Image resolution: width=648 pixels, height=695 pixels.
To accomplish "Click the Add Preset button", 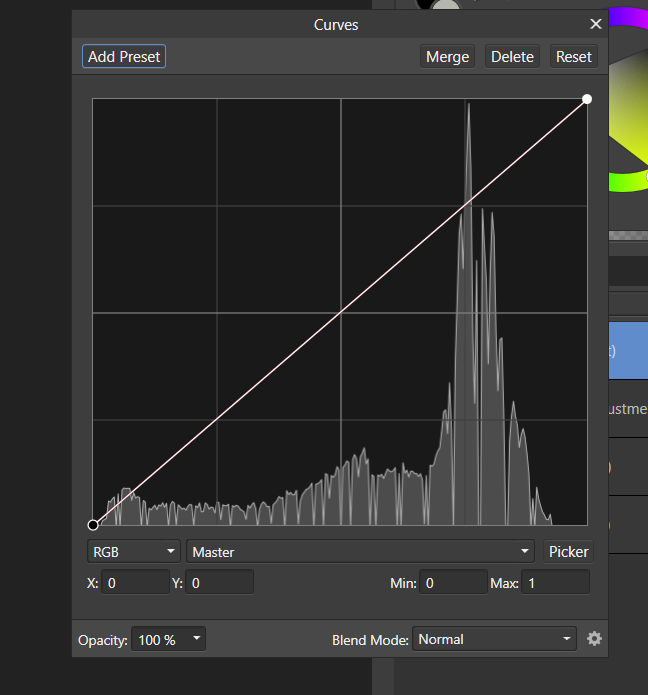I will 124,56.
